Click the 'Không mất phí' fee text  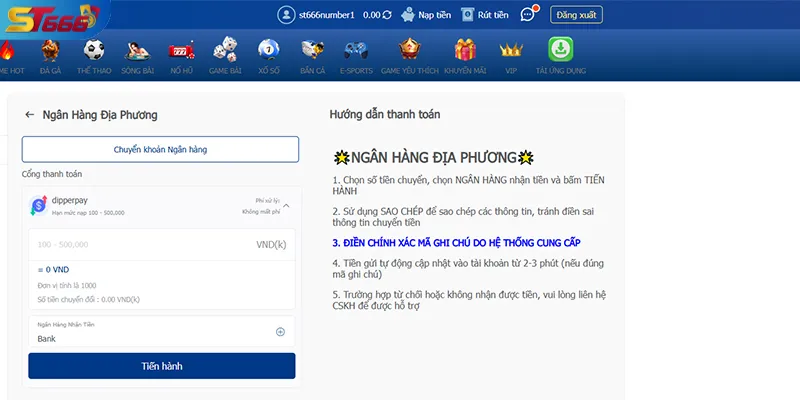261,212
